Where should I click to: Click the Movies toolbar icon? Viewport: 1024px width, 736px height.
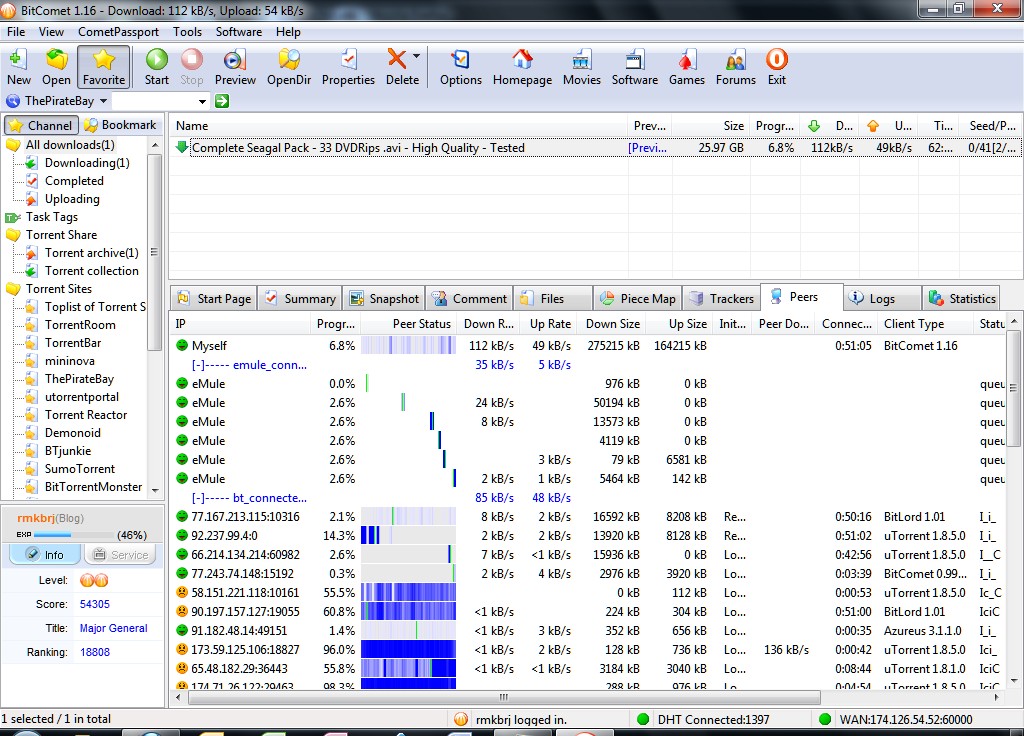(x=581, y=67)
